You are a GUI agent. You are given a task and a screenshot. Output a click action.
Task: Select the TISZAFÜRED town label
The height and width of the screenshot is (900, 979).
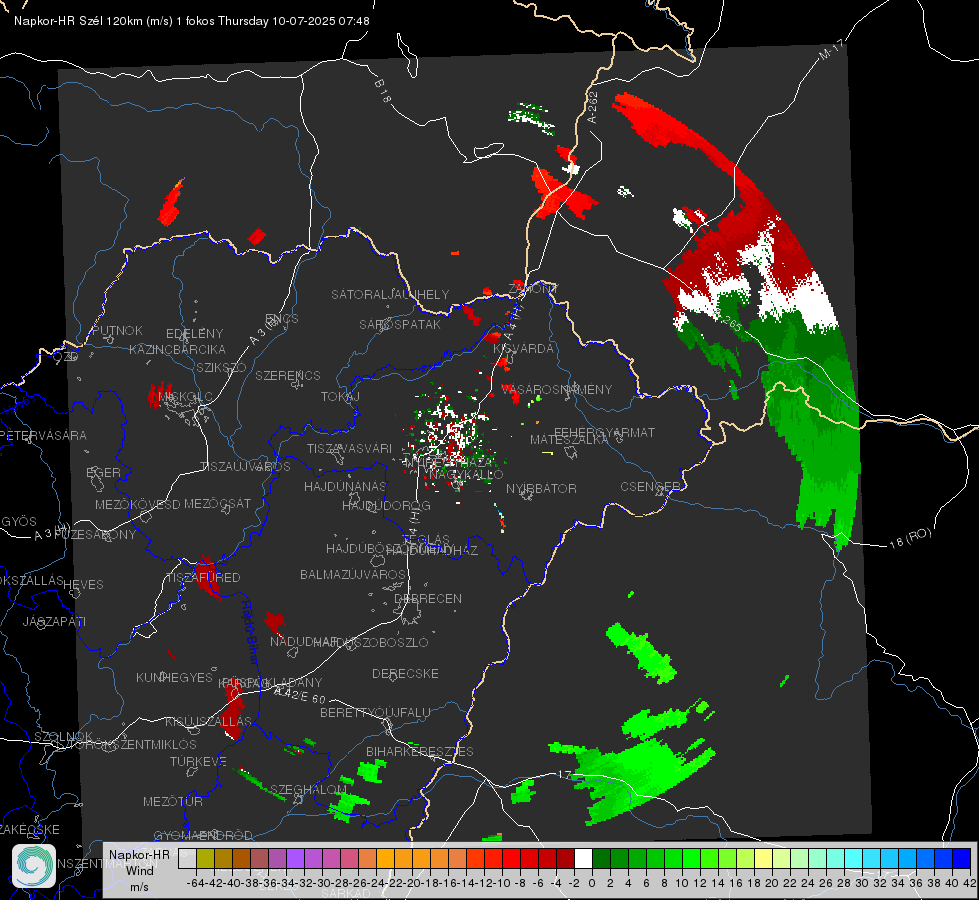click(x=203, y=578)
